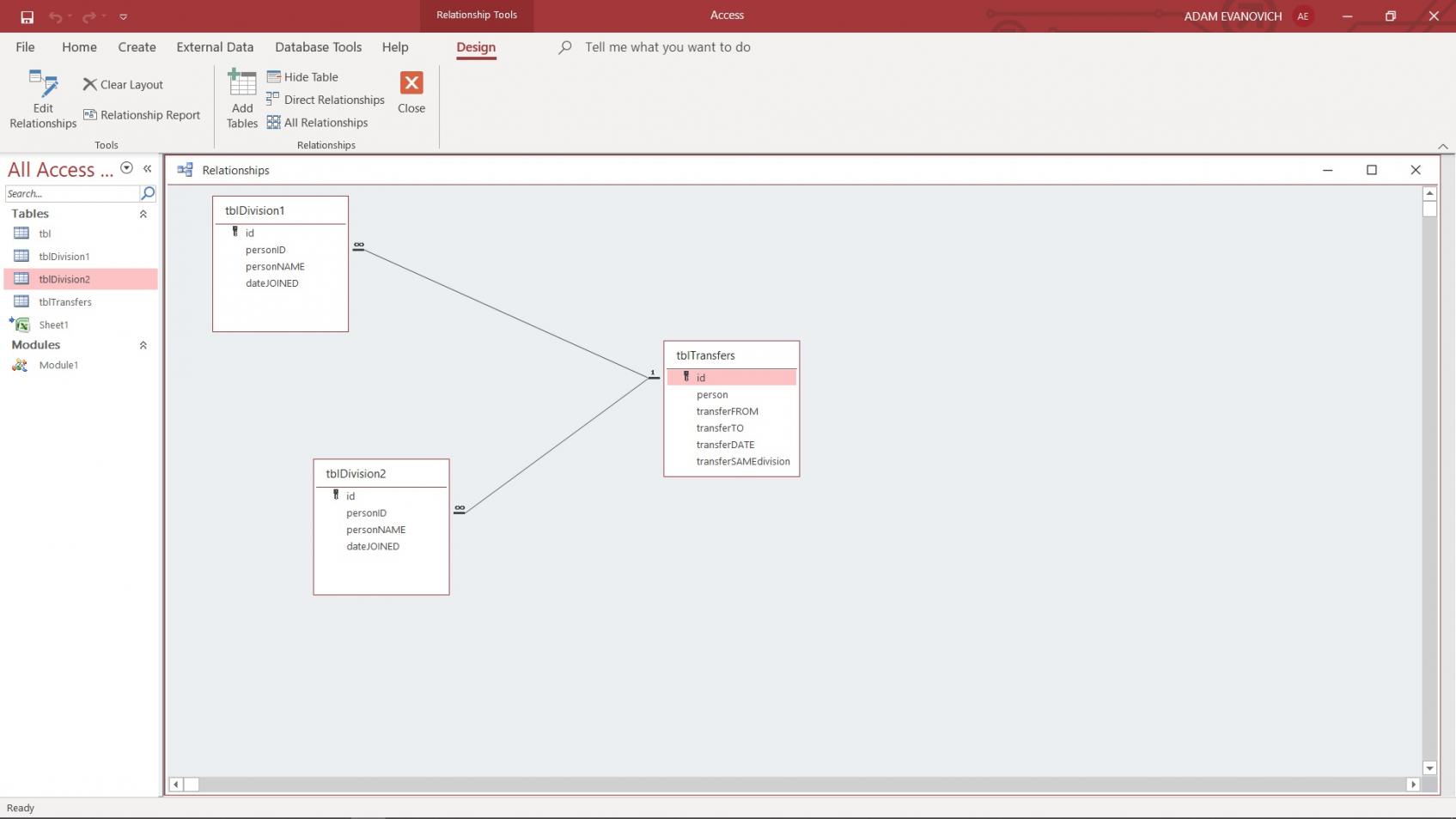Viewport: 1456px width, 819px height.
Task: Collapse the ribbon with the caret arrow
Action: 1442,146
